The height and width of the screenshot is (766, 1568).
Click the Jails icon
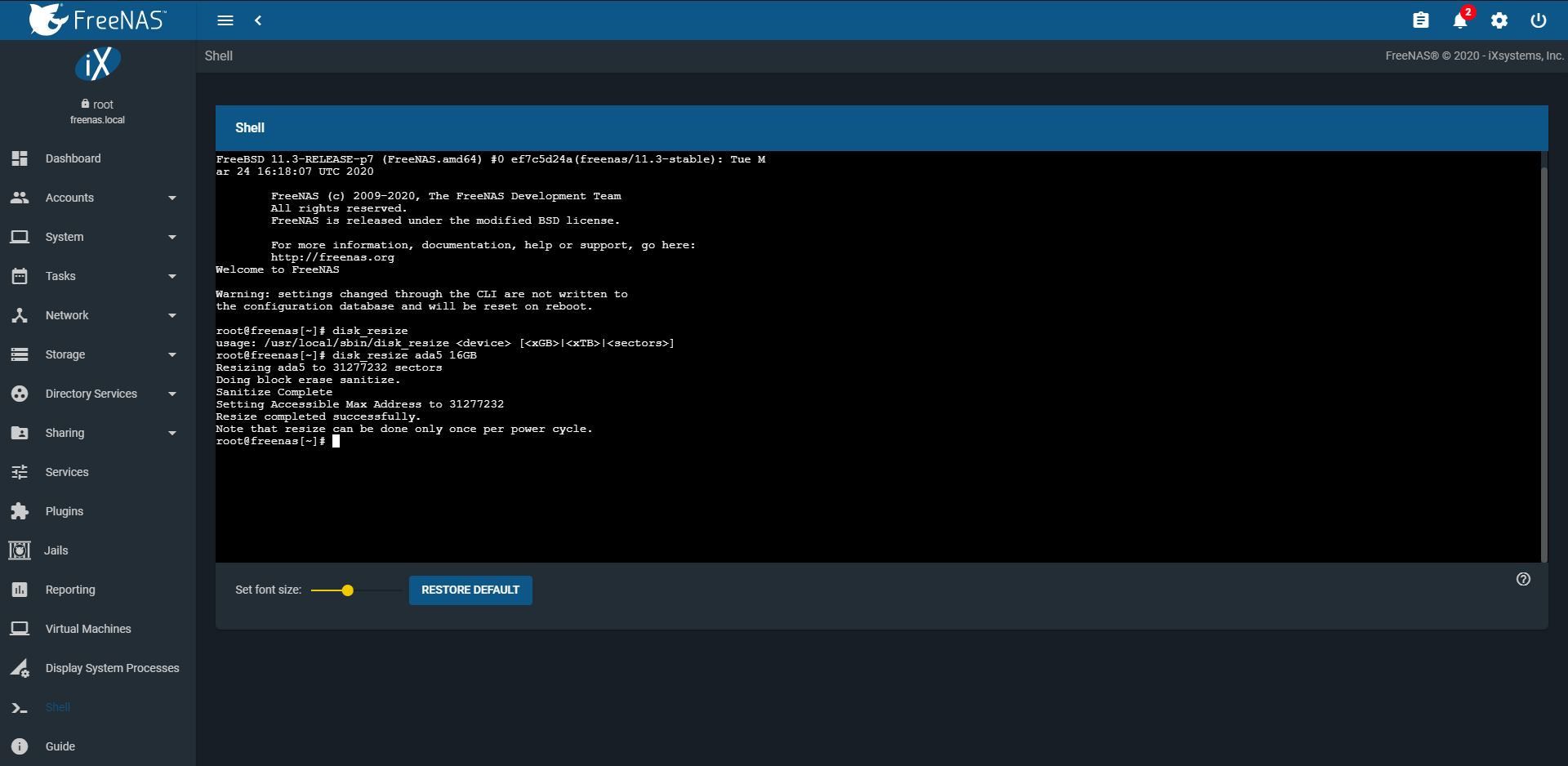[20, 550]
